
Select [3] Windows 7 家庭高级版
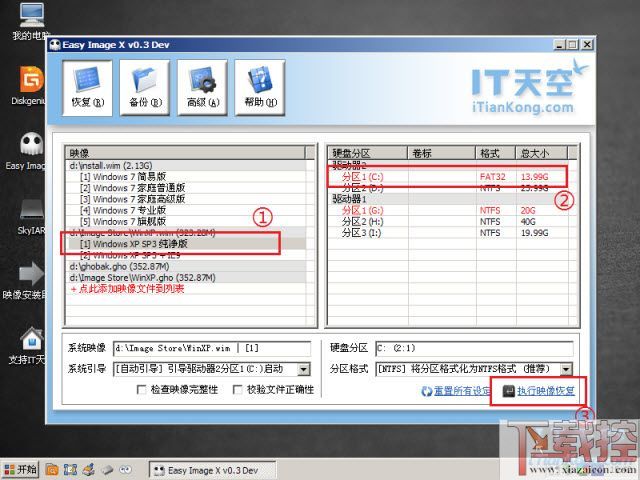point(132,199)
